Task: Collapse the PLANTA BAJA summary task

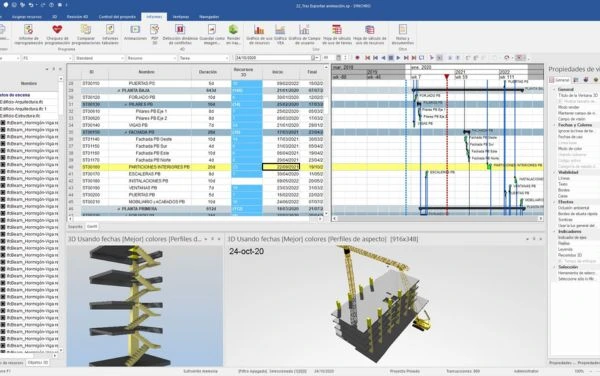Action: (119, 91)
